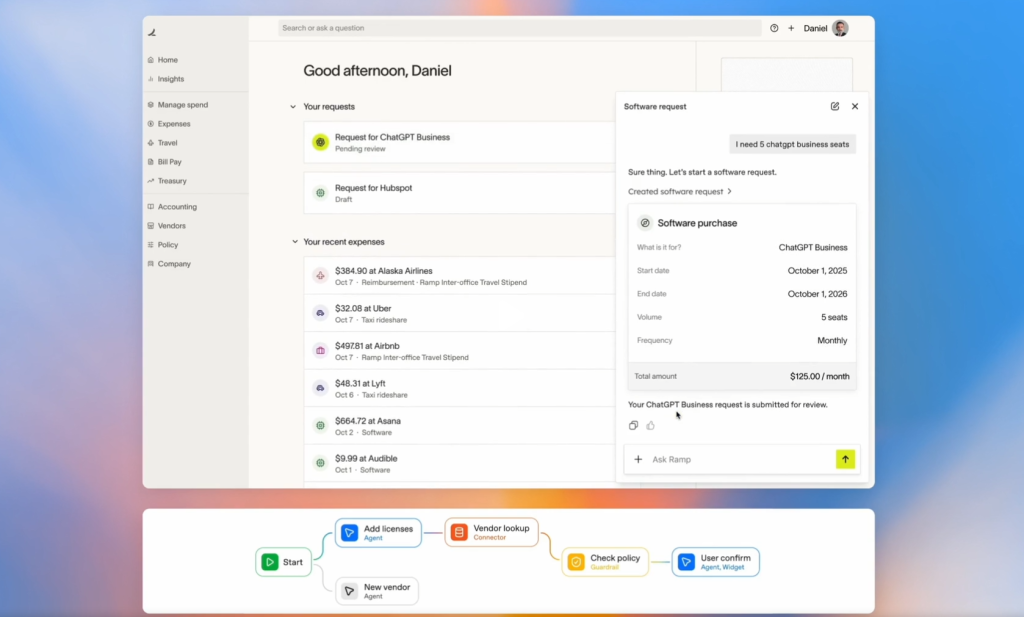Go to Bill Pay in sidebar
The height and width of the screenshot is (617, 1024).
click(169, 162)
